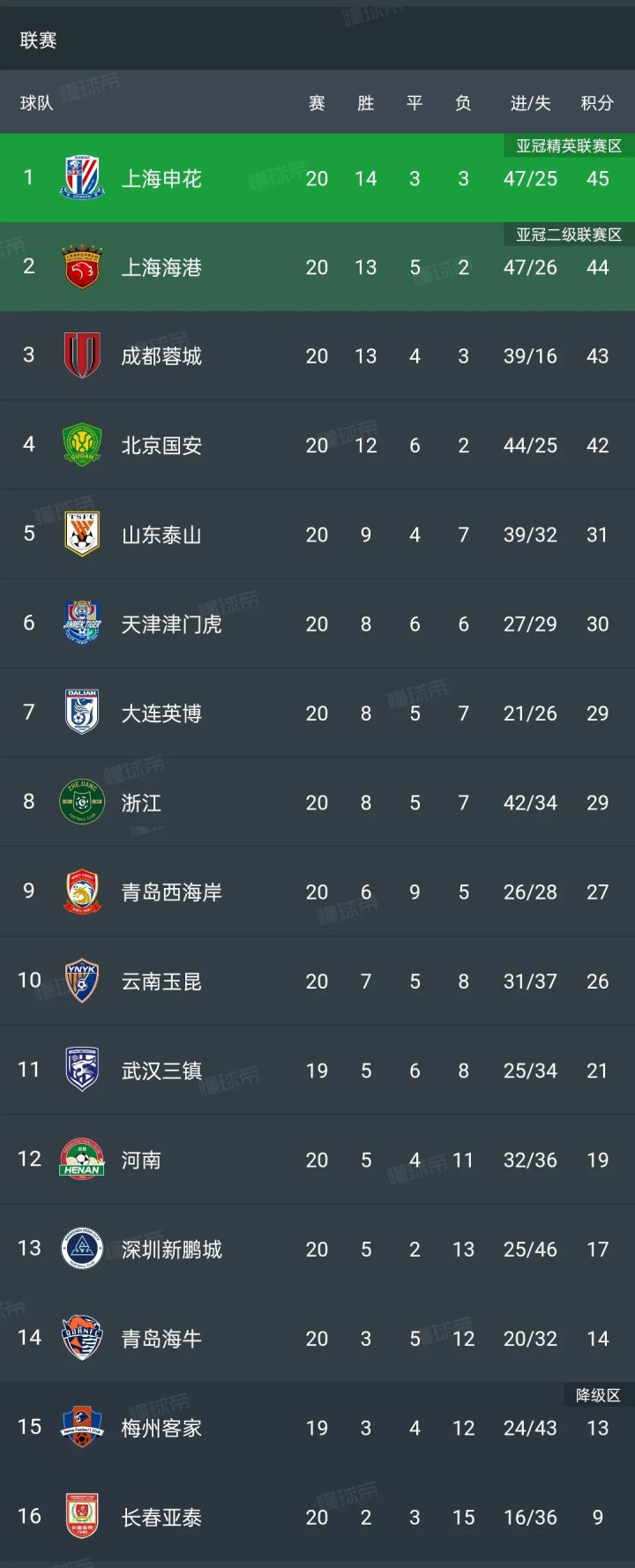Open the 上海申花 team crest
Viewport: 635px width, 1568px height.
[82, 178]
